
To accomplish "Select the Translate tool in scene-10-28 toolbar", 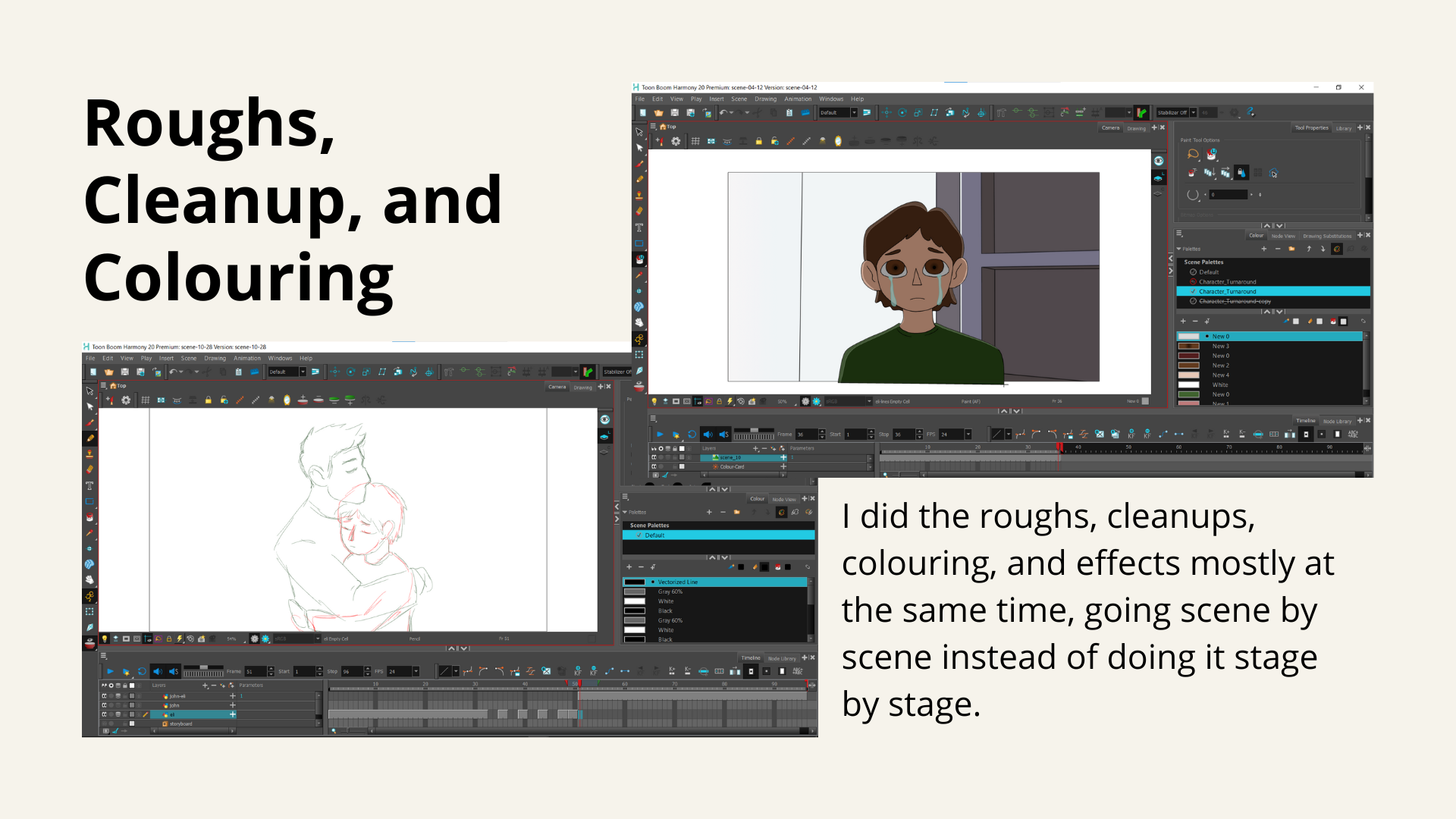I will coord(335,372).
